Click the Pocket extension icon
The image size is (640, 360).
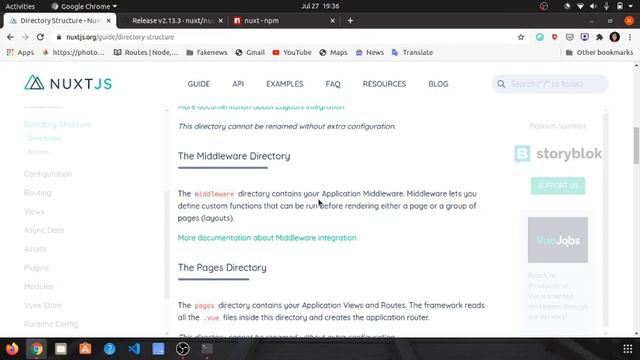(569, 37)
